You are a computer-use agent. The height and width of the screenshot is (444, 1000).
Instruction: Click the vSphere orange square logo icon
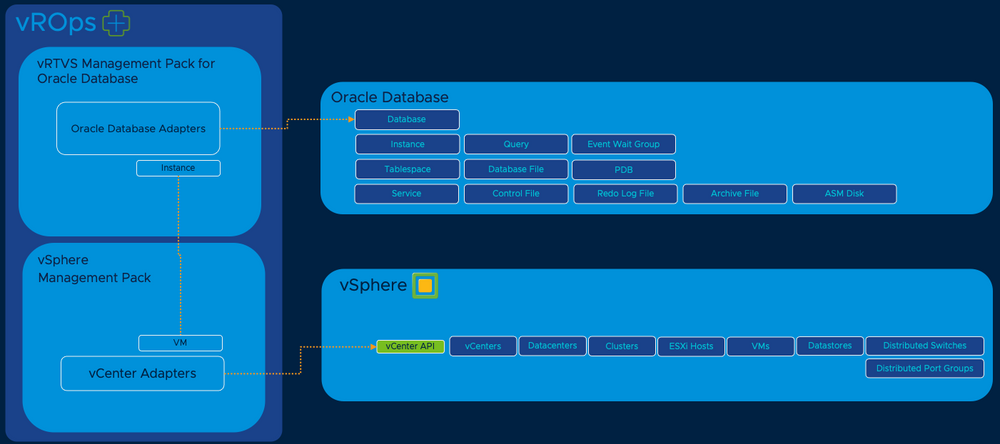(425, 286)
